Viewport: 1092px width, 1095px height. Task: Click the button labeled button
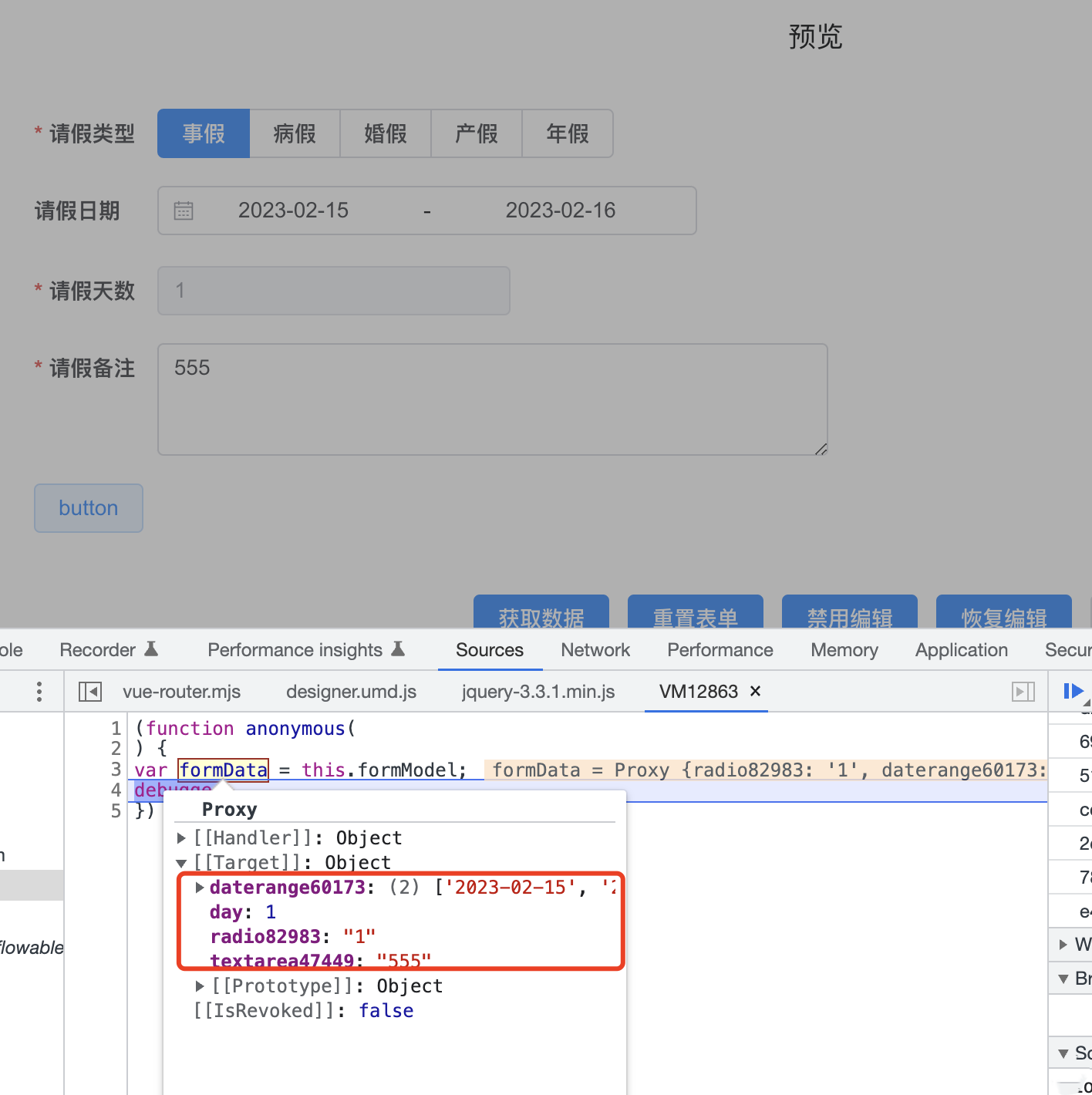[x=89, y=508]
